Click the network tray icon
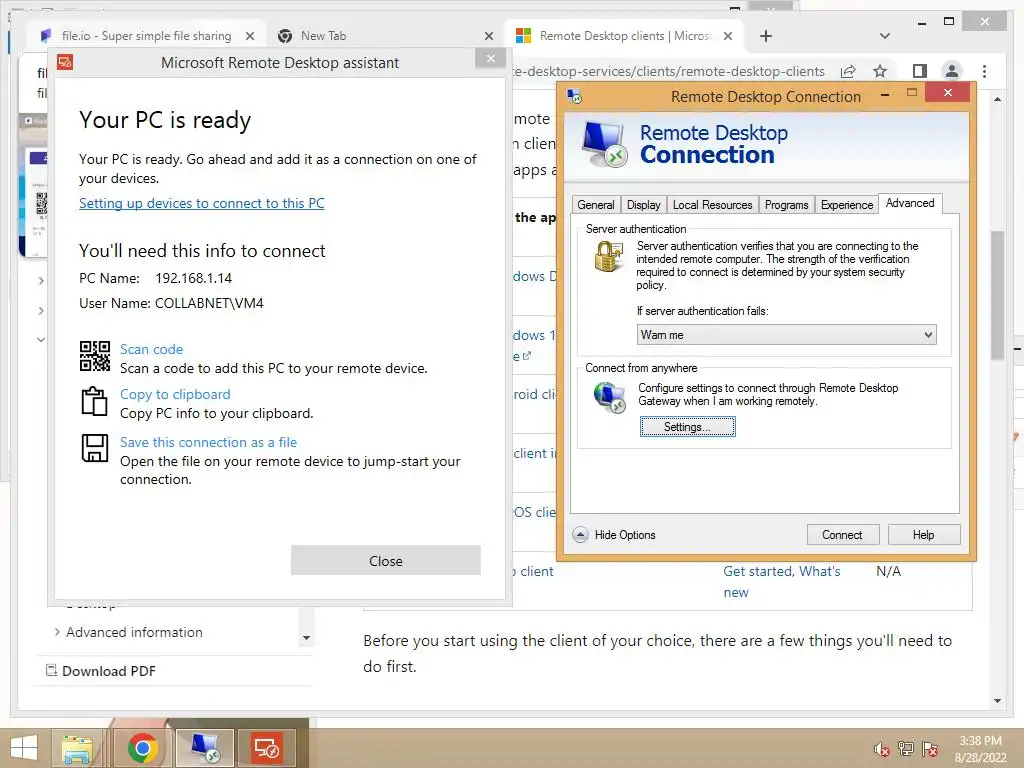 906,749
